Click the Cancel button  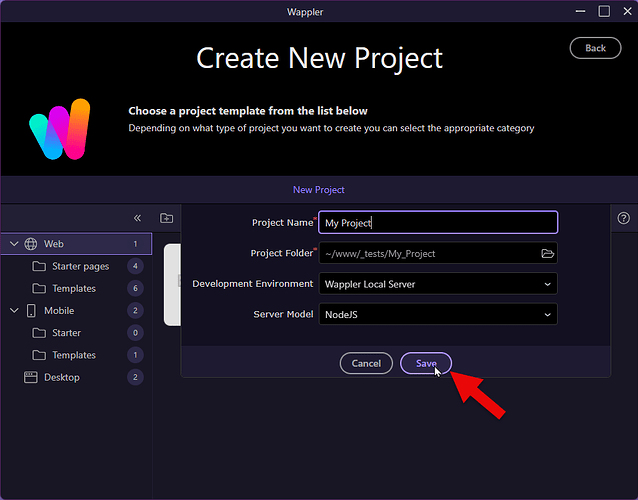click(x=366, y=363)
